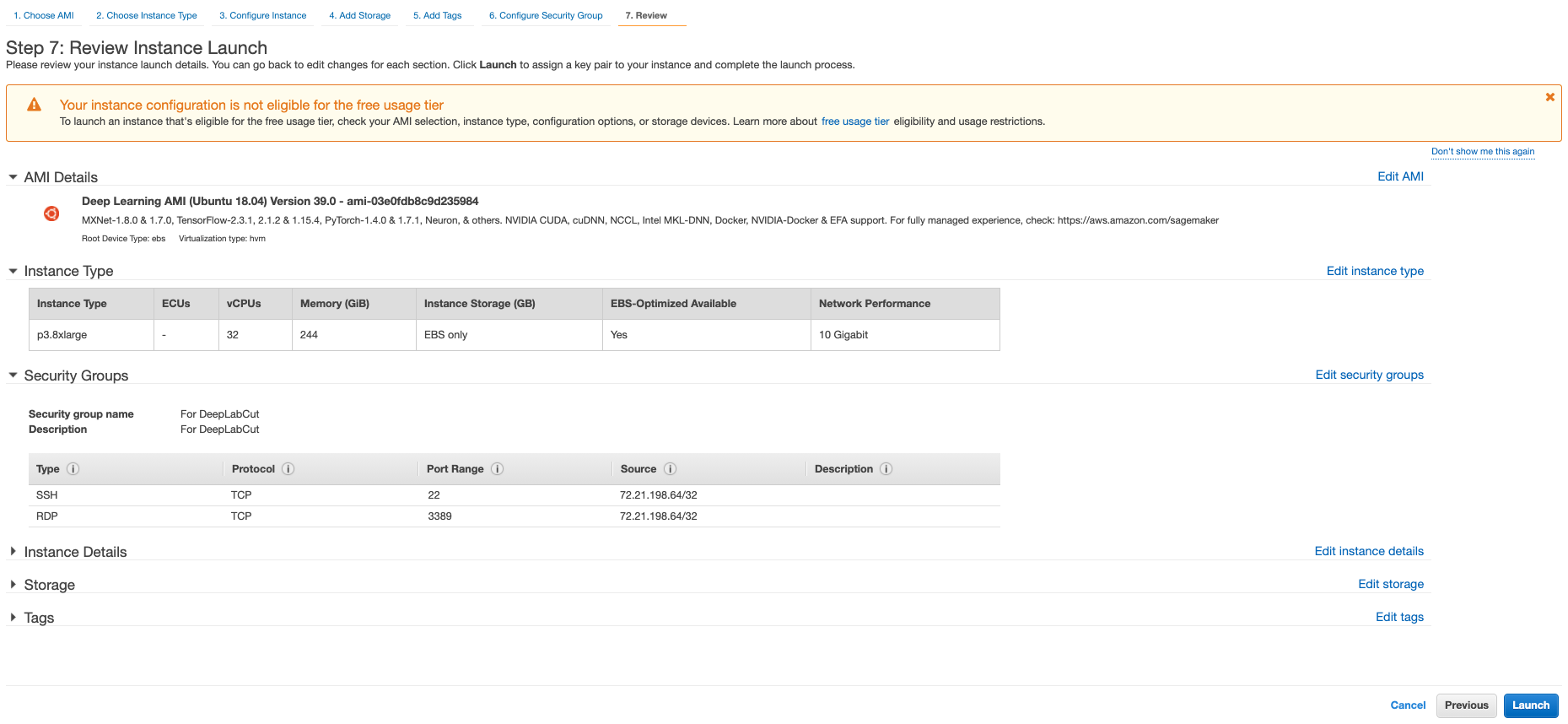
Task: Click the blue Launch button
Action: pos(1531,705)
